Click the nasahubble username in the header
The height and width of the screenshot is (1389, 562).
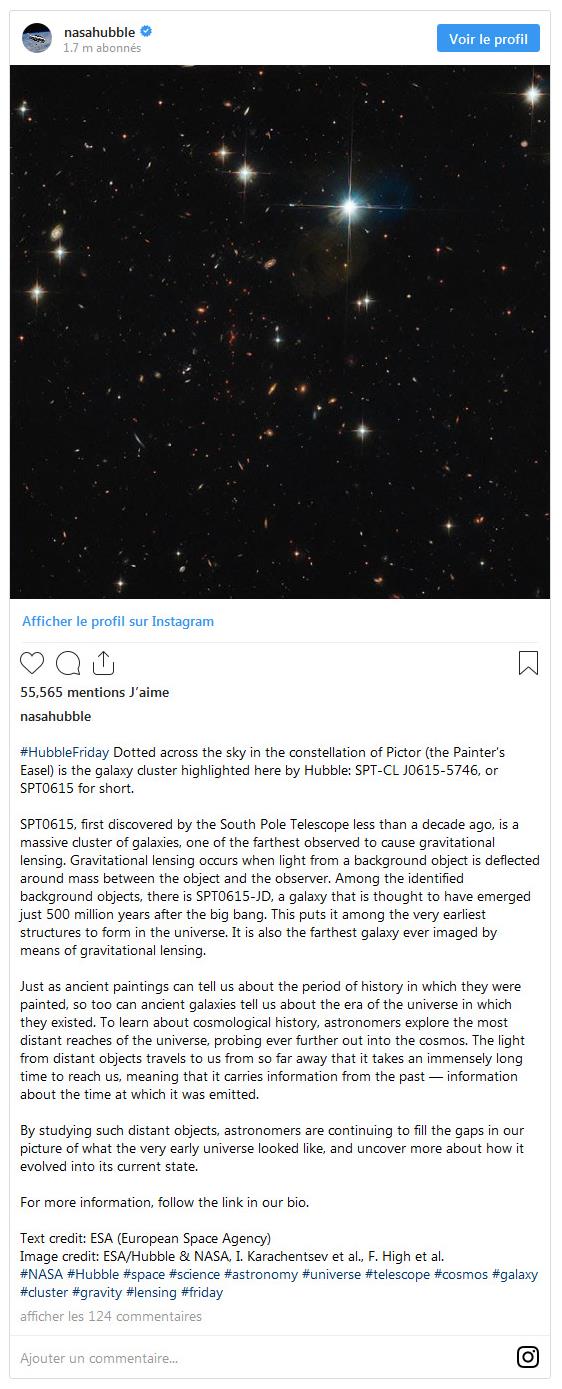click(x=99, y=32)
